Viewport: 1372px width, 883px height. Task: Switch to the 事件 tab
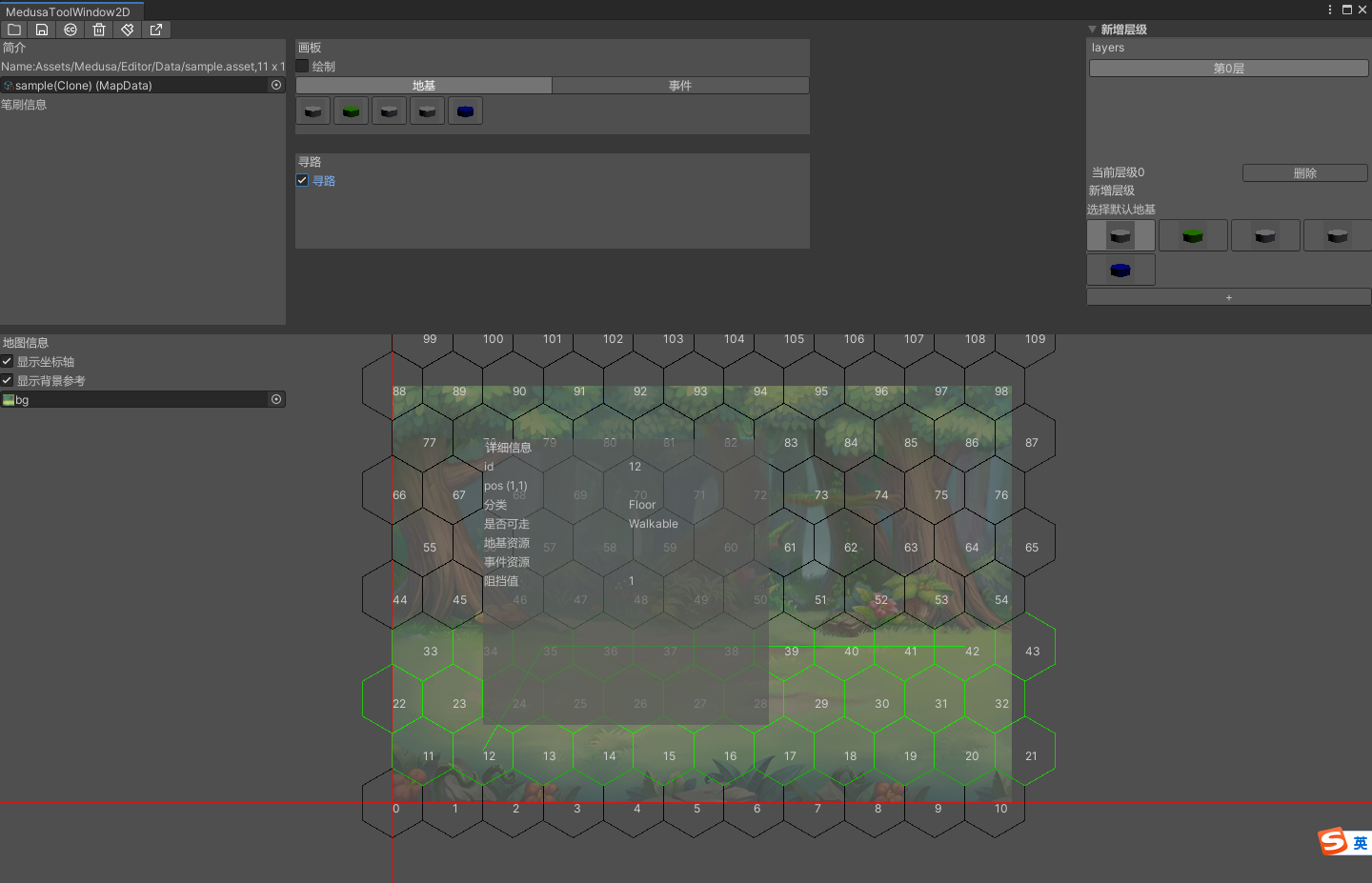pos(680,86)
